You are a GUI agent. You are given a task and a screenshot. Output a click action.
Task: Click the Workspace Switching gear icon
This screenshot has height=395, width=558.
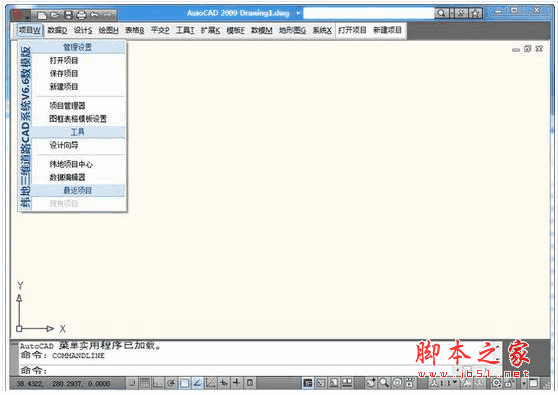pyautogui.click(x=496, y=383)
